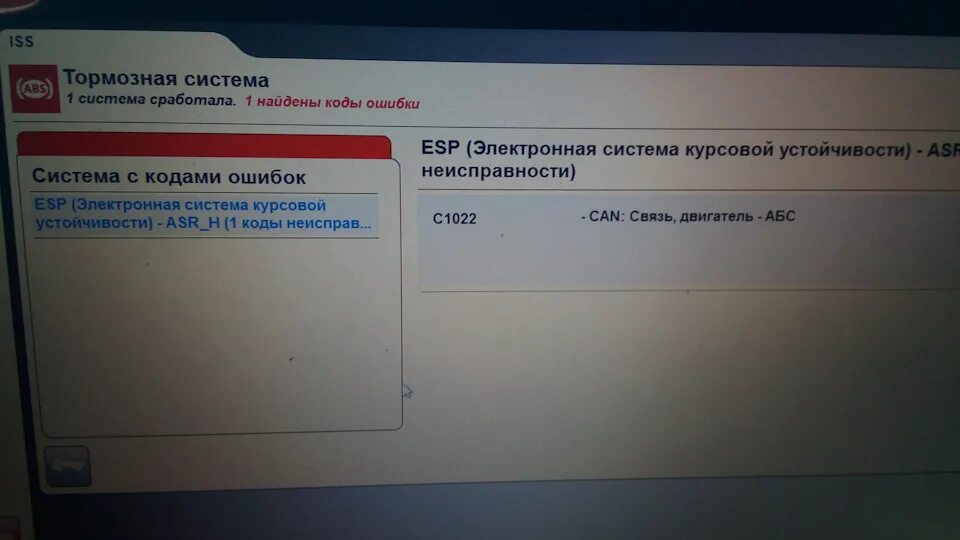Click the 'Тормозная система' heading
960x540 pixels.
(x=166, y=79)
